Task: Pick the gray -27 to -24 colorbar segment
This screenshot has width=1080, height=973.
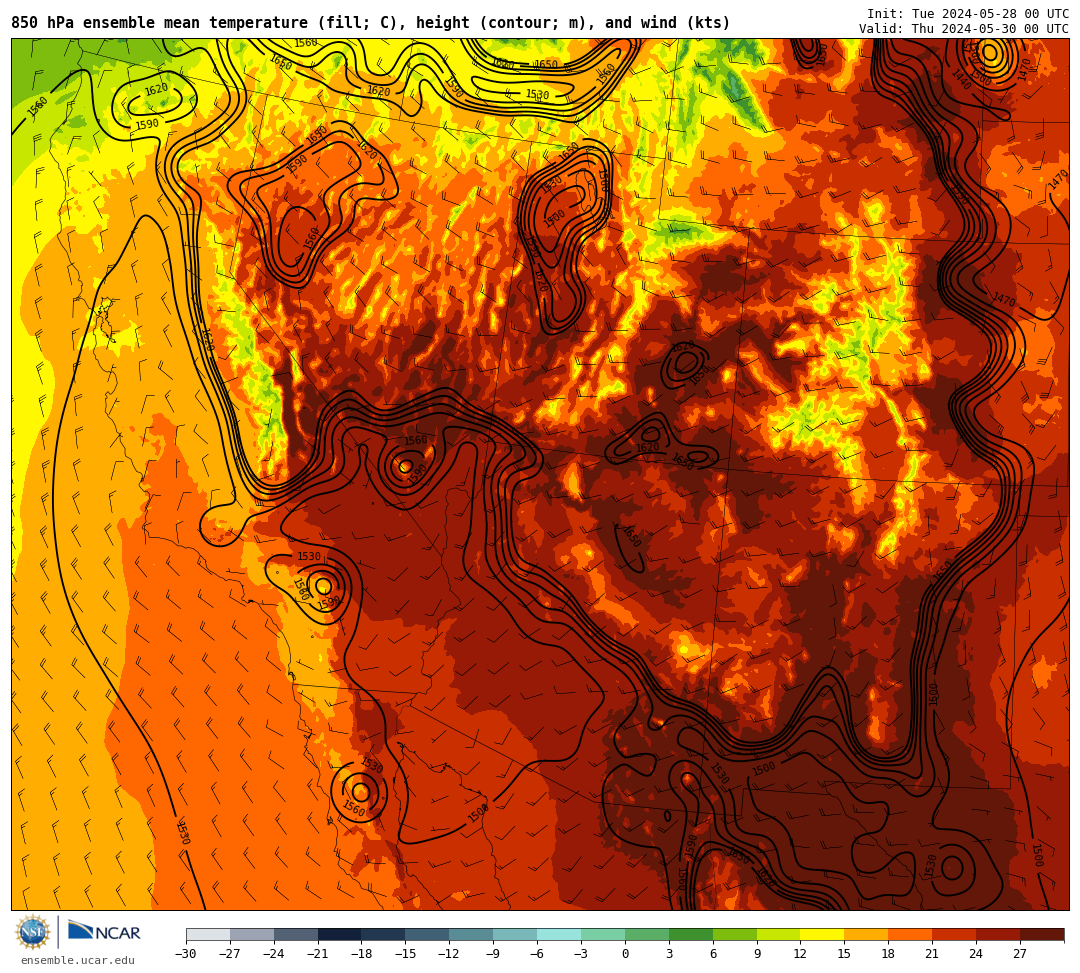Action: (x=252, y=934)
